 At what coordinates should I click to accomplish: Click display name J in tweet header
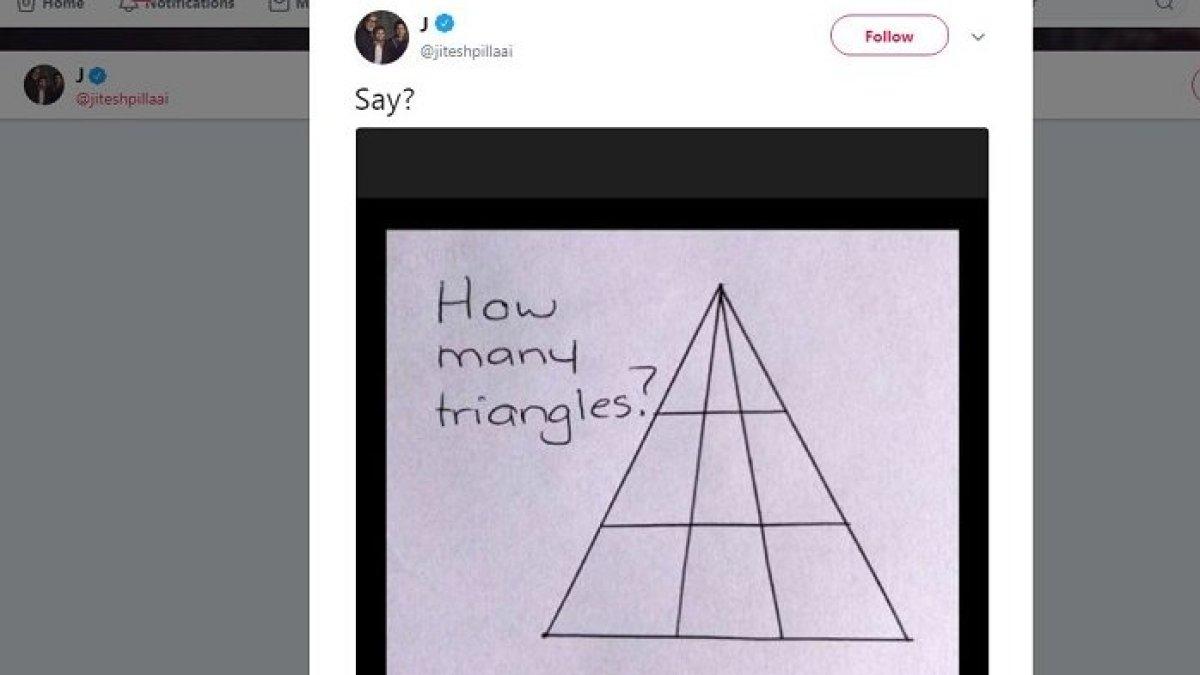(425, 23)
